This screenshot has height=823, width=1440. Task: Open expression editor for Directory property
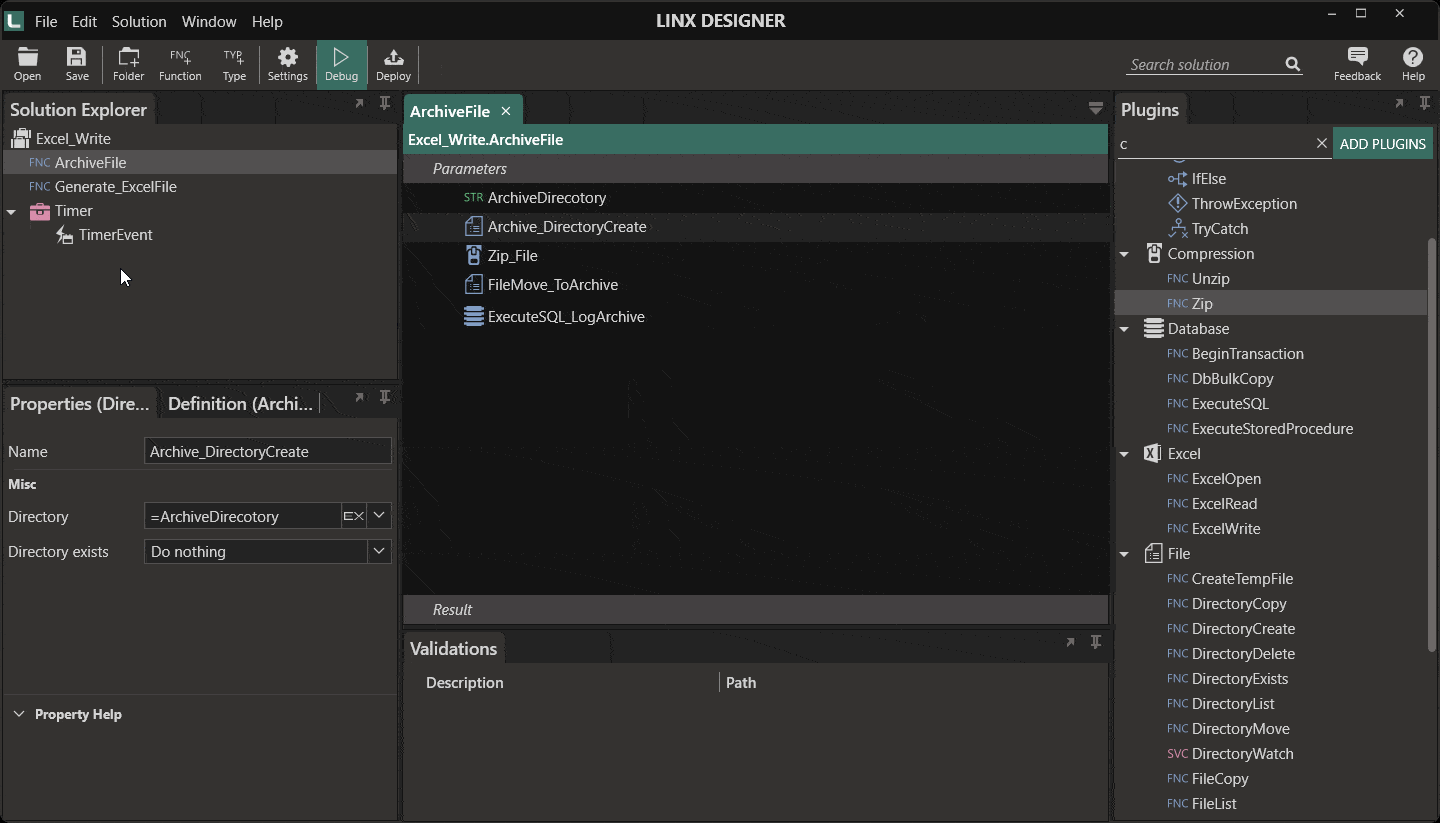coord(353,516)
